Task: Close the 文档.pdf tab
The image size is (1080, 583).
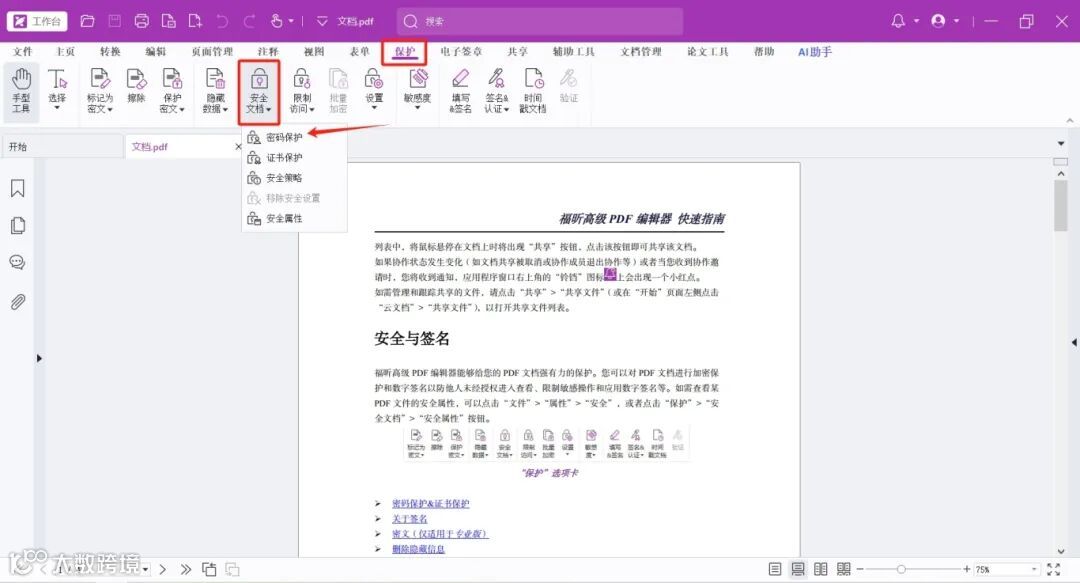Action: coord(238,147)
